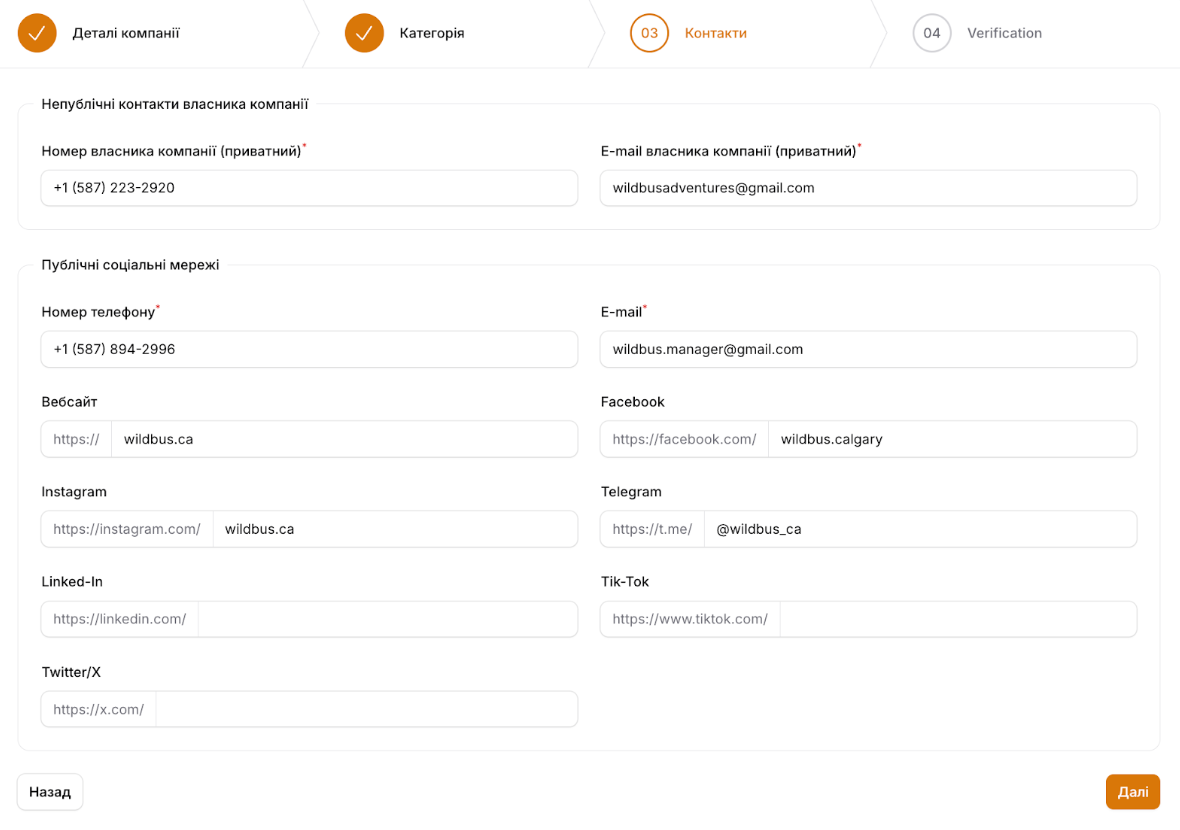Go to the Verification step label
1180x830 pixels.
(x=1004, y=33)
